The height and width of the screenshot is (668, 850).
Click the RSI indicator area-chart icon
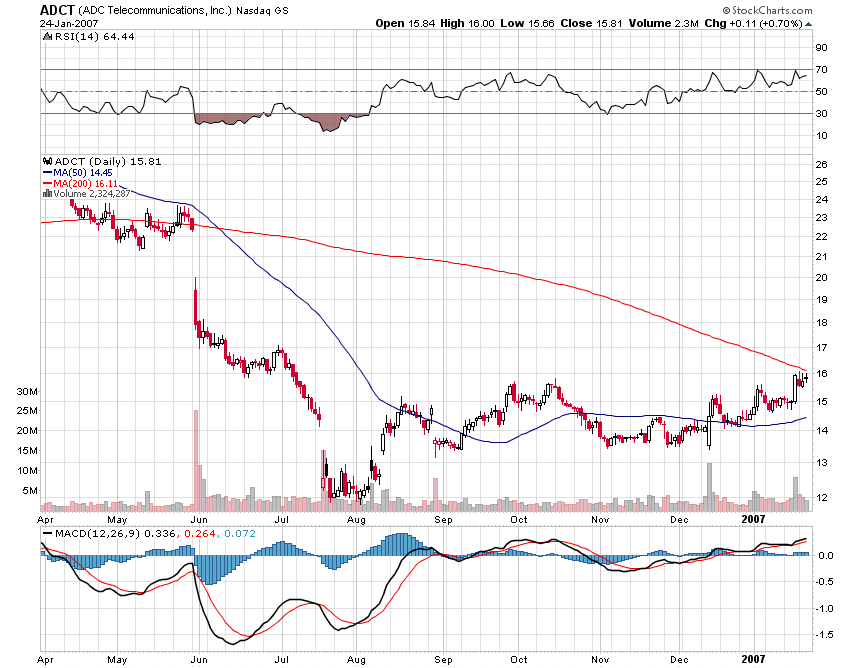click(x=47, y=36)
